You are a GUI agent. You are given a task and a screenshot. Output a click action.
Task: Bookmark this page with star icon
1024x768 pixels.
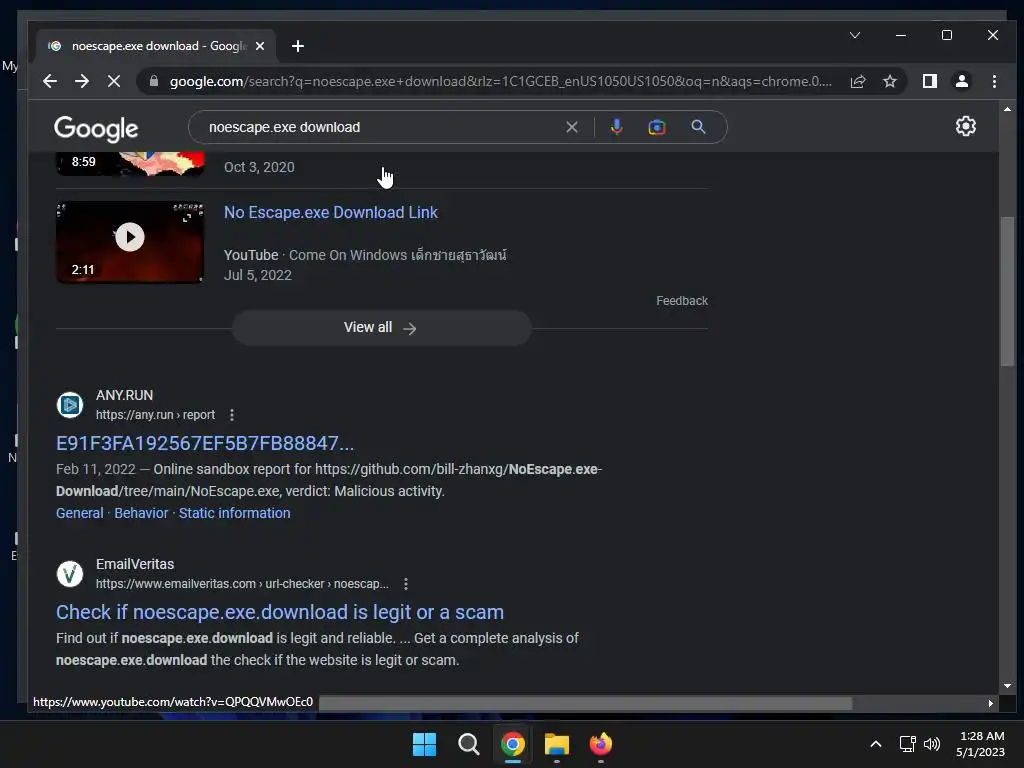[889, 81]
